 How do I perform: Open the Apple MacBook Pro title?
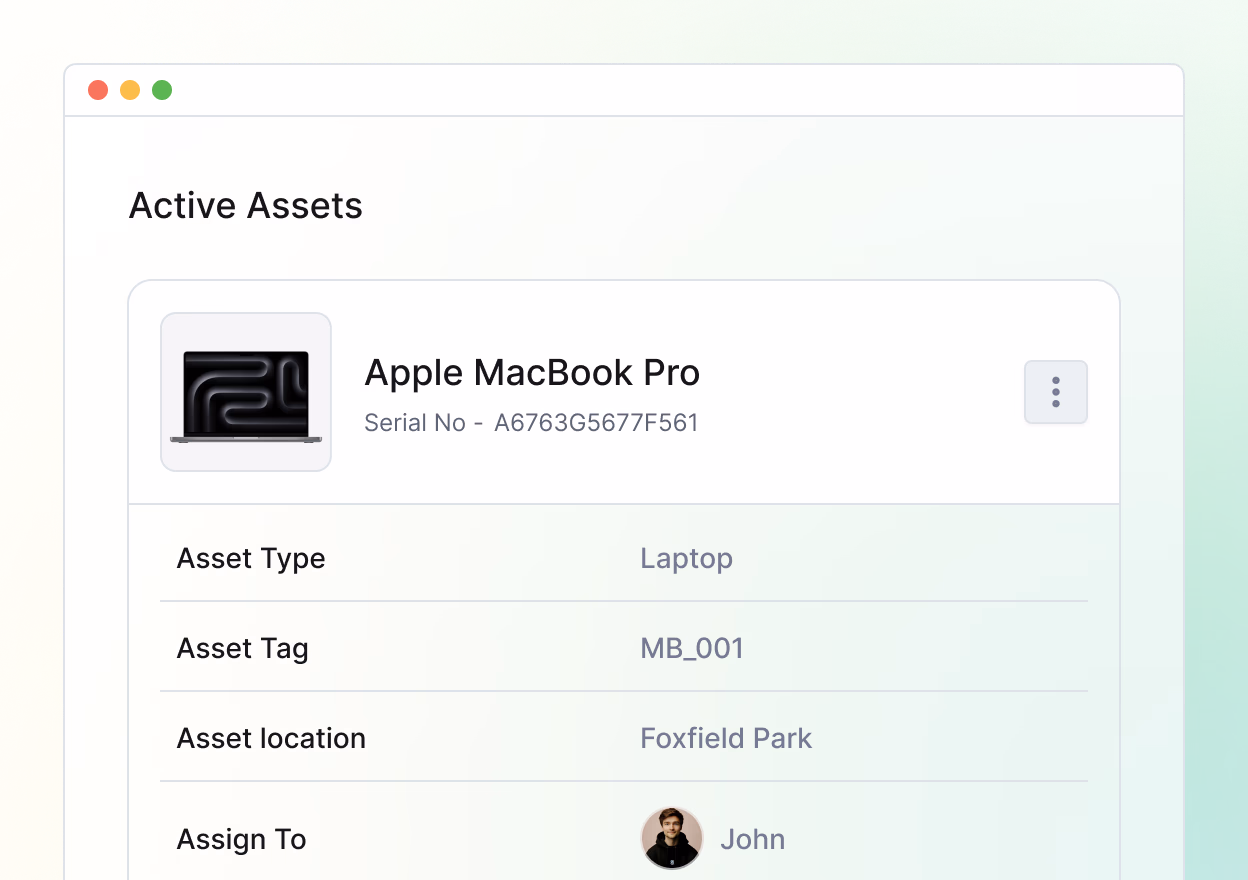coord(532,373)
